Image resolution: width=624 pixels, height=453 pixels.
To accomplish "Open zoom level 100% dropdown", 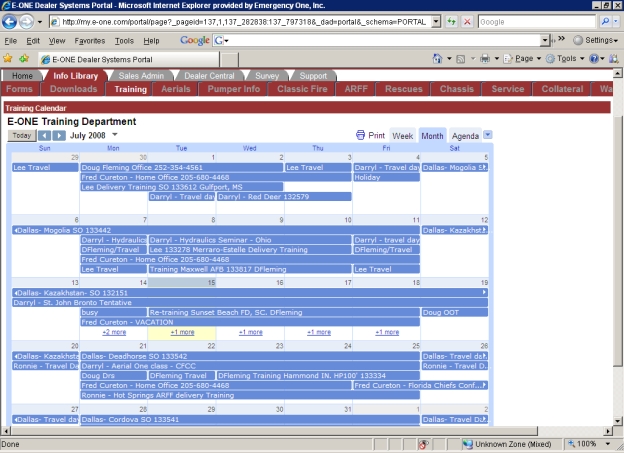I will point(608,444).
